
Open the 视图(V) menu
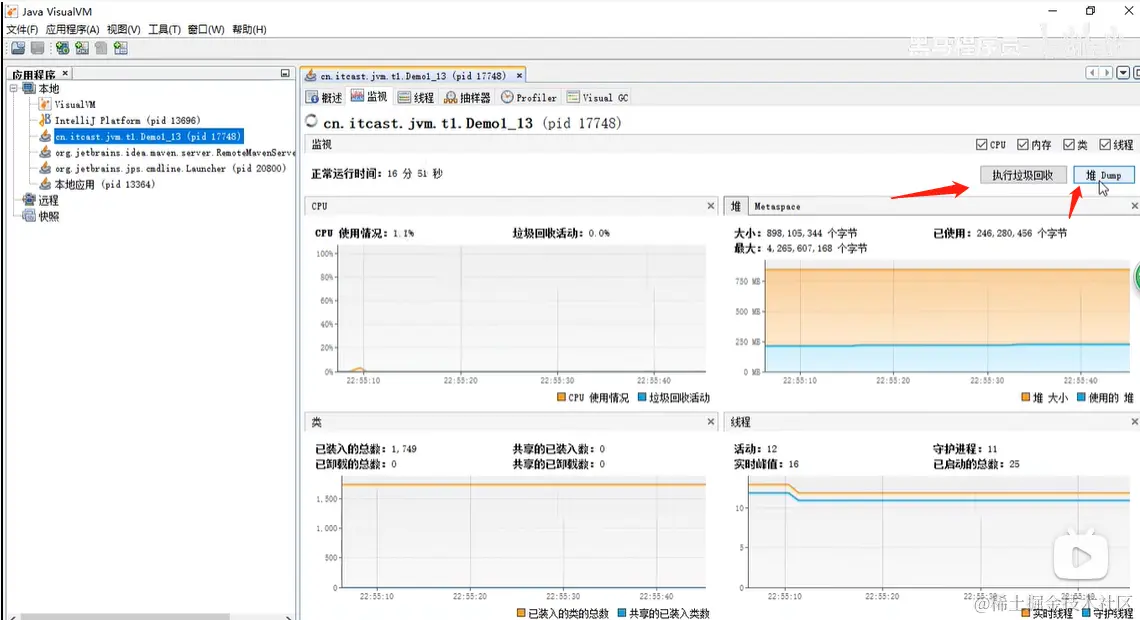(x=124, y=29)
